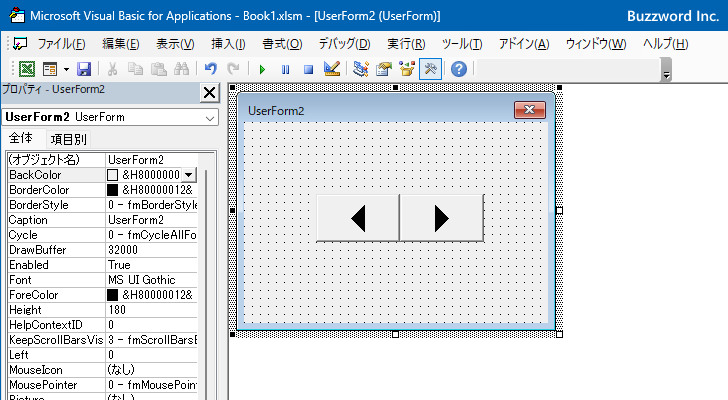Viewport: 728px width, 400px height.
Task: Open the 編集(E) menu
Action: pos(121,44)
